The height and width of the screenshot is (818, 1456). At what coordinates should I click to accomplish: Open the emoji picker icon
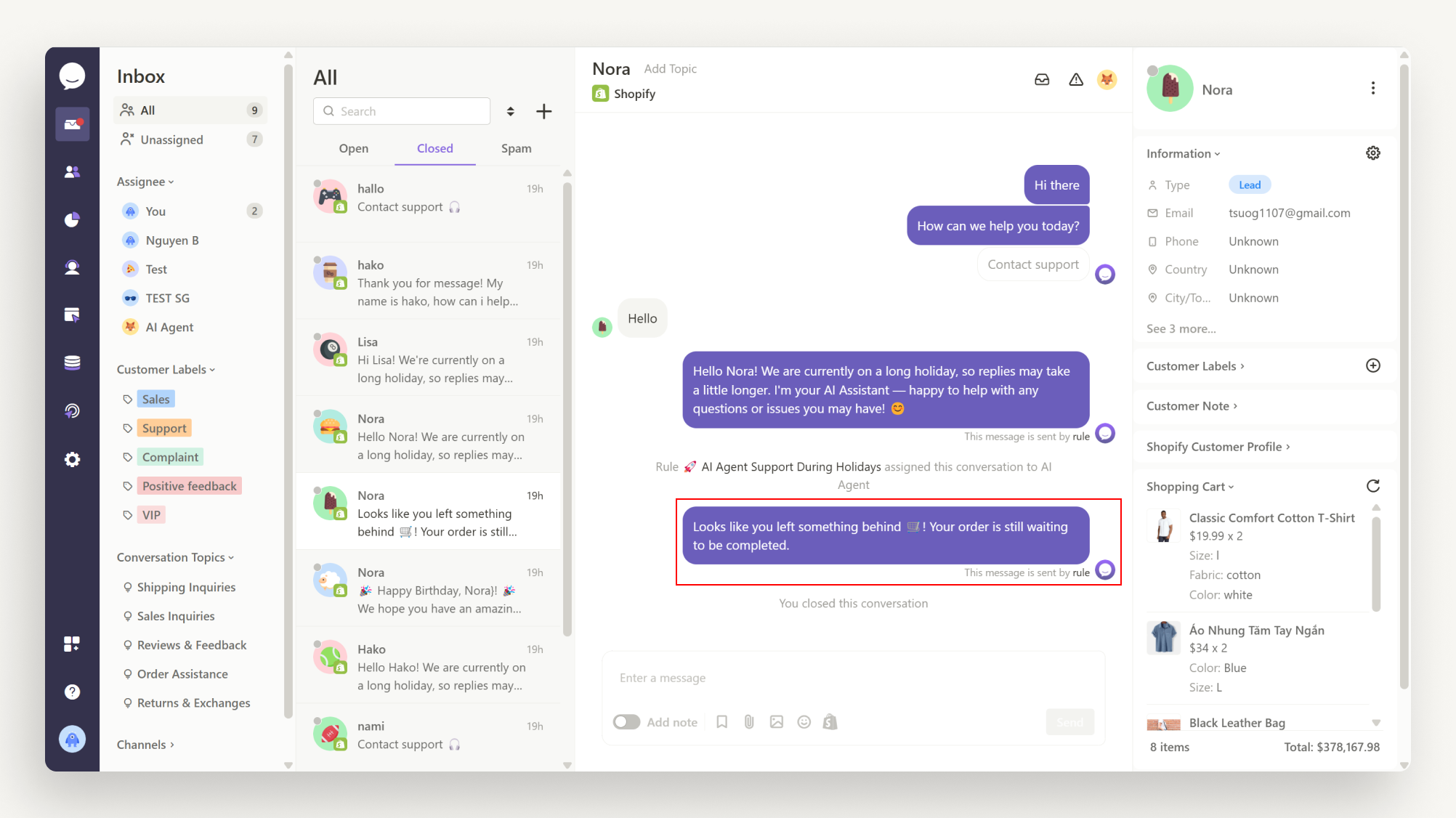[x=804, y=721]
